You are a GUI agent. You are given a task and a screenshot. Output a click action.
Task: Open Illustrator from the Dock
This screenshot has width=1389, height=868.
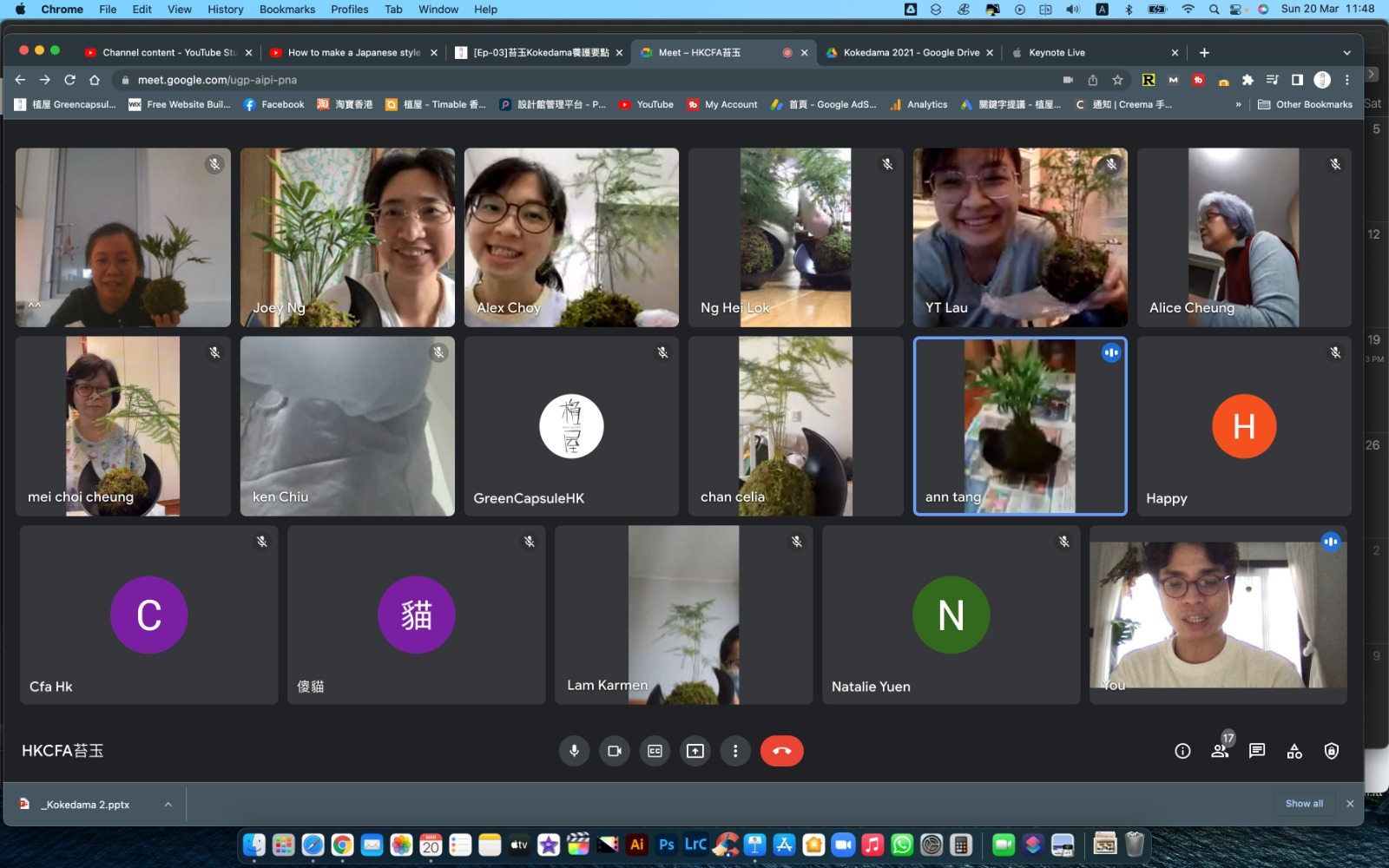[637, 845]
